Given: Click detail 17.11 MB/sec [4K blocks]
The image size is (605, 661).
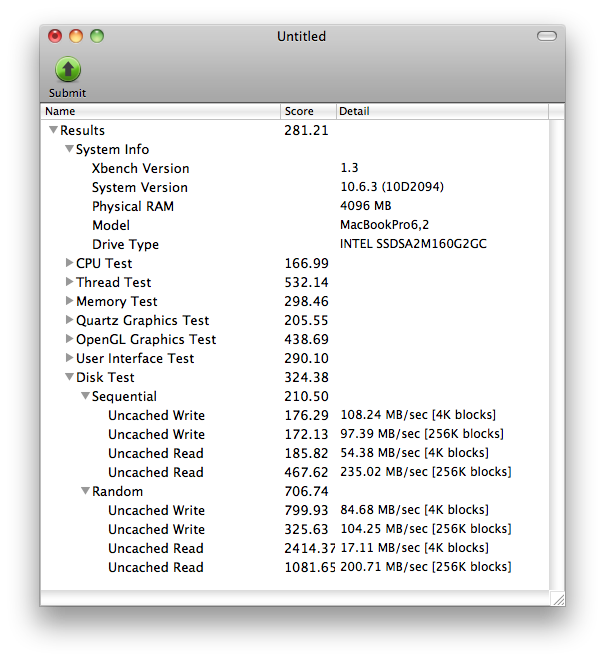Looking at the screenshot, I should pos(414,547).
